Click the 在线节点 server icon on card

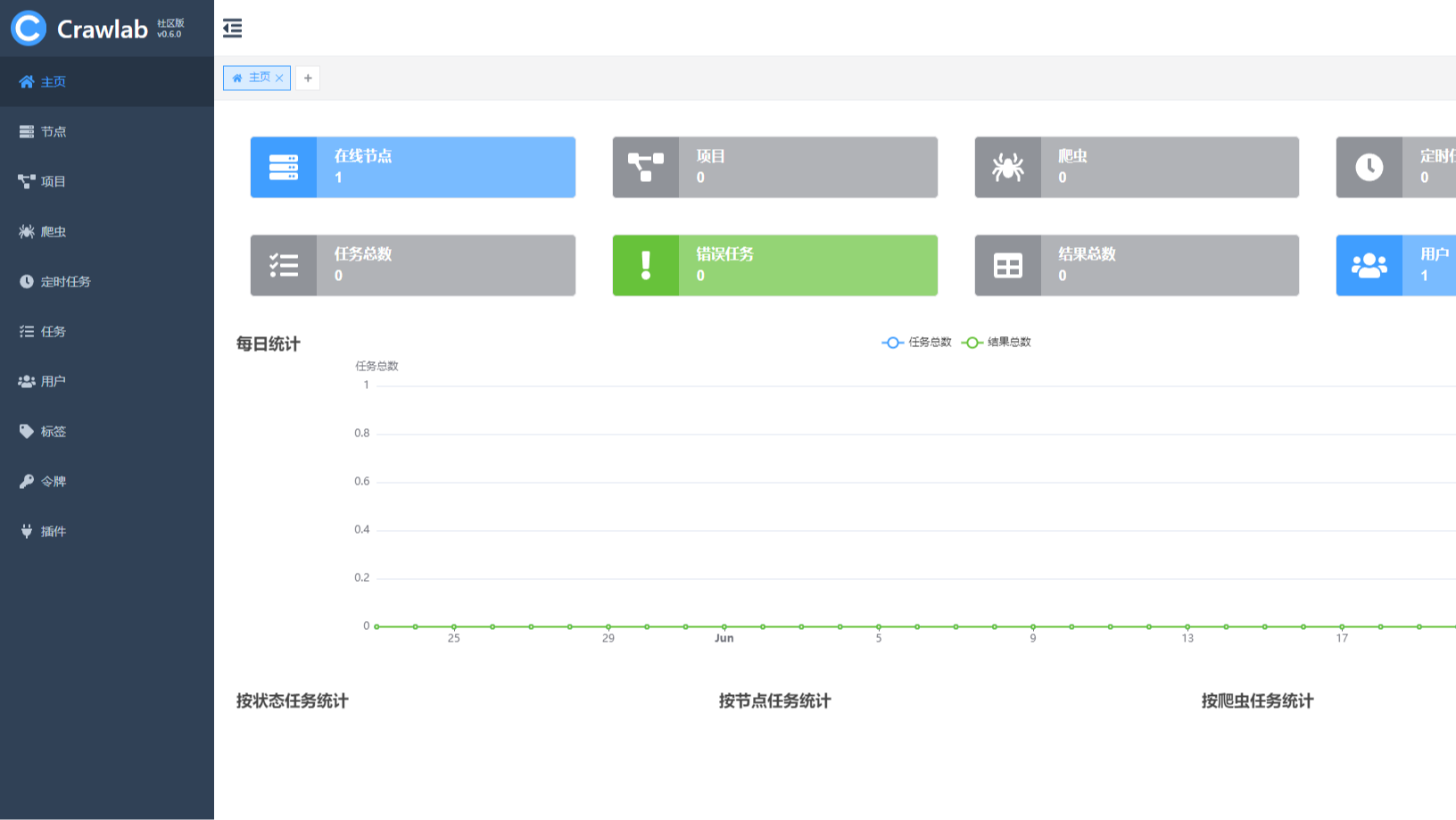(x=284, y=167)
